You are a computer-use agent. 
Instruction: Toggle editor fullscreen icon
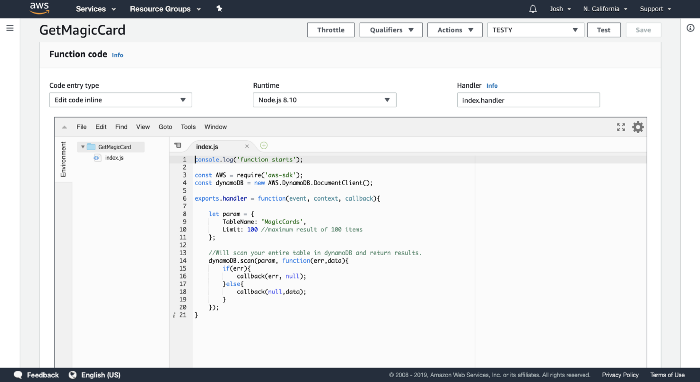[621, 127]
